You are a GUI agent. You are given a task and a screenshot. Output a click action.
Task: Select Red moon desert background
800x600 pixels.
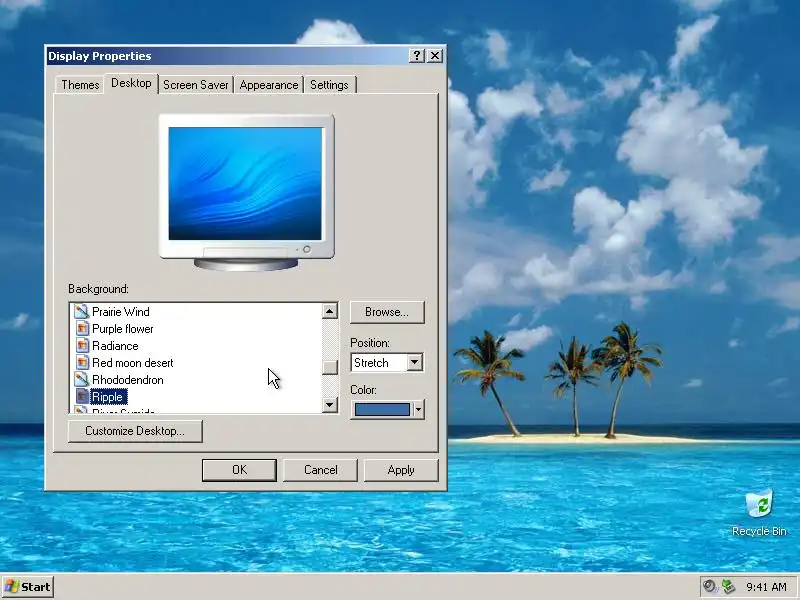133,363
